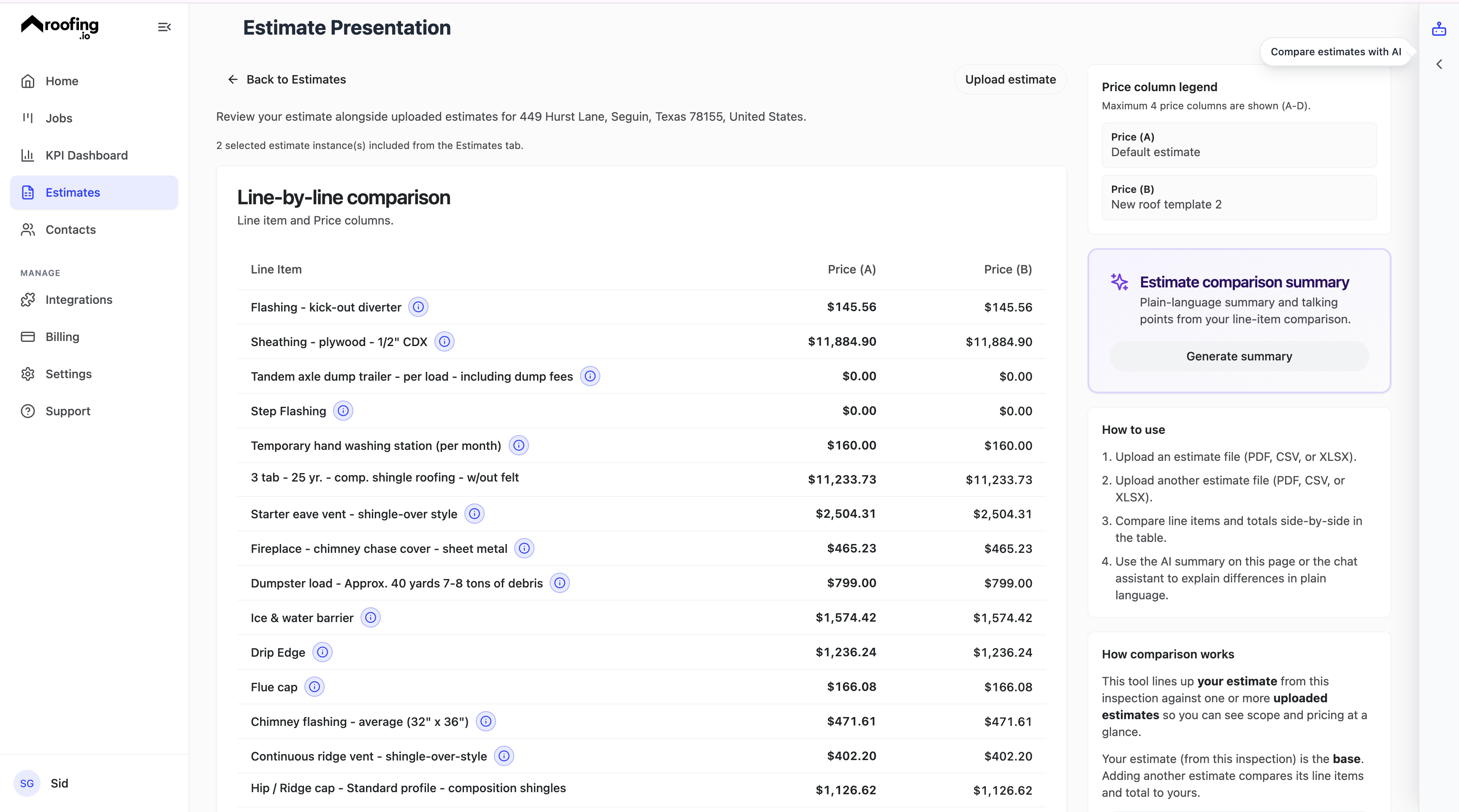The image size is (1459, 812).
Task: Show info for Ice & water barrier
Action: [371, 617]
